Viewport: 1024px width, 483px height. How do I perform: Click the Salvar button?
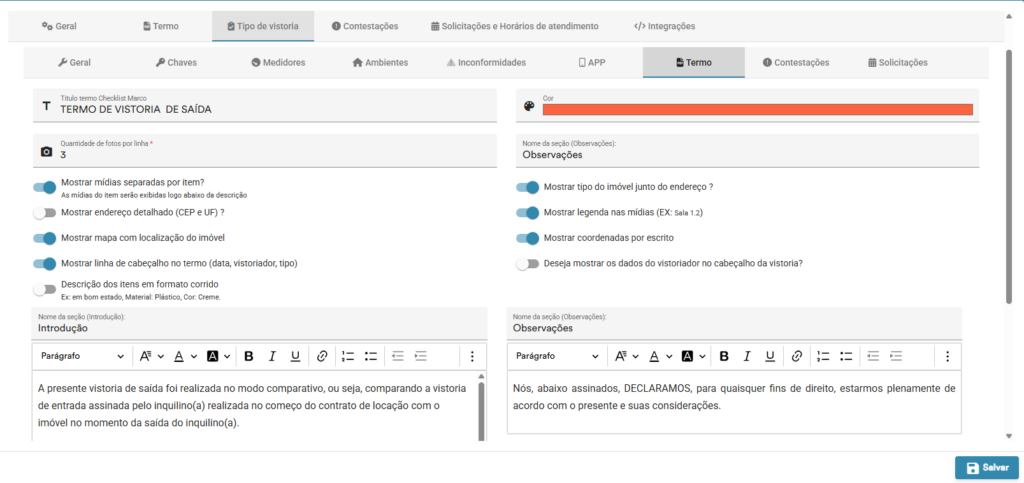click(986, 467)
